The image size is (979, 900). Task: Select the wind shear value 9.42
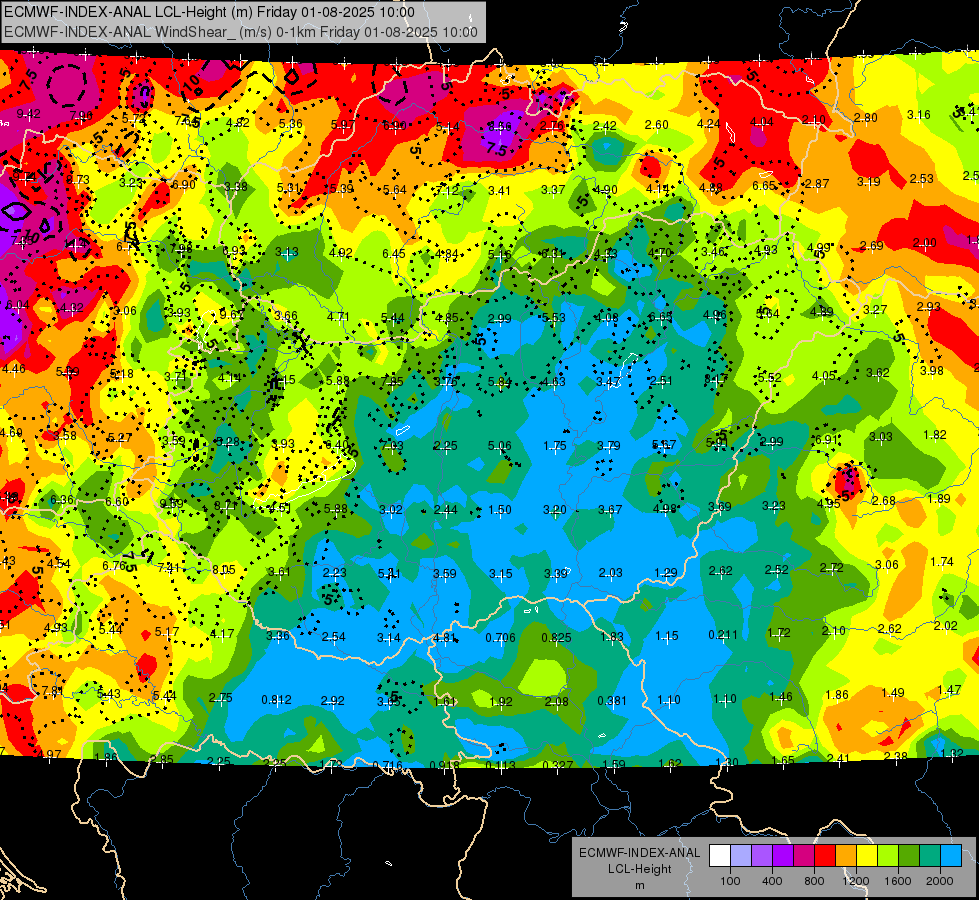(28, 114)
